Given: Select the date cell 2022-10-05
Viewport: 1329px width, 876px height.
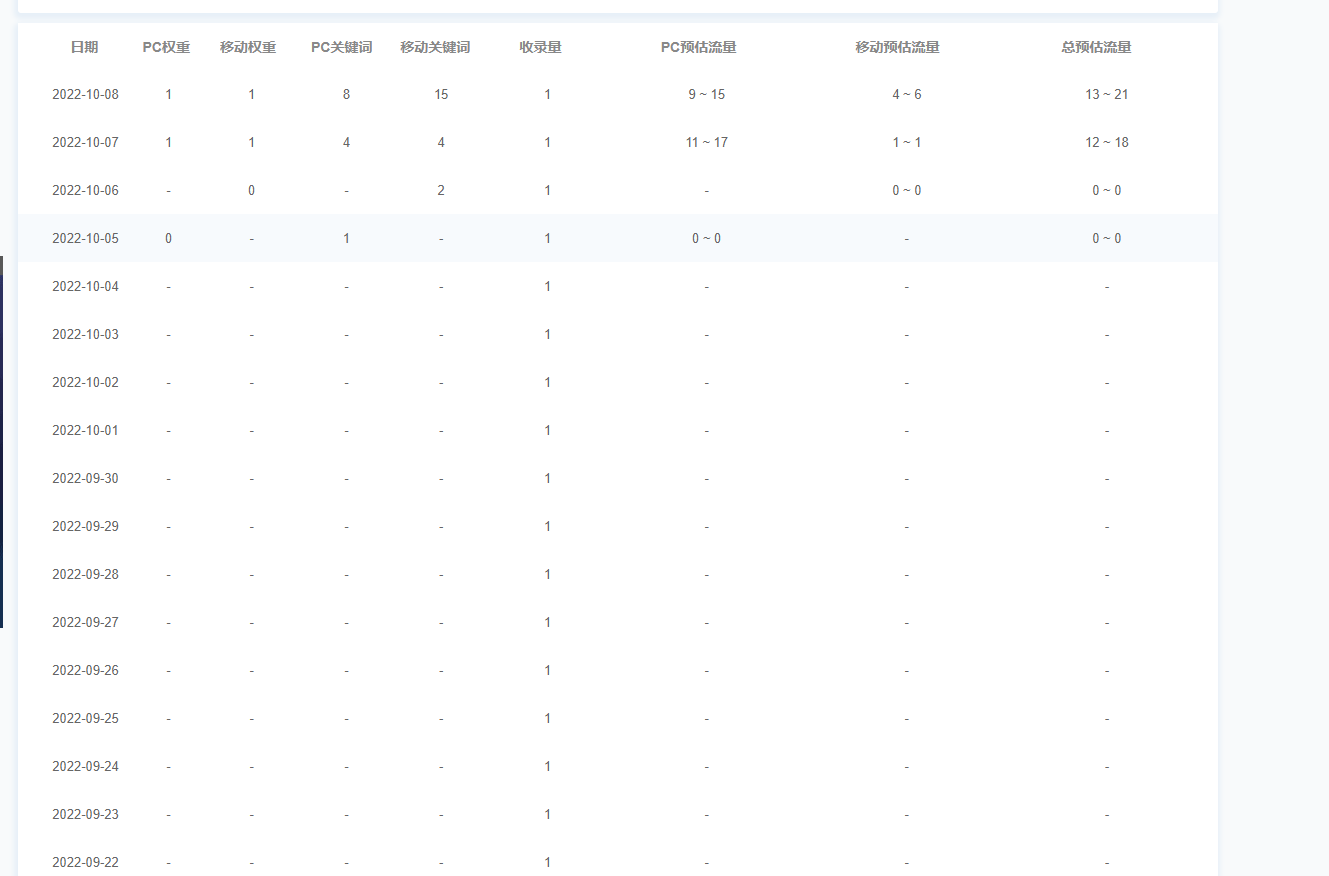Looking at the screenshot, I should point(85,238).
